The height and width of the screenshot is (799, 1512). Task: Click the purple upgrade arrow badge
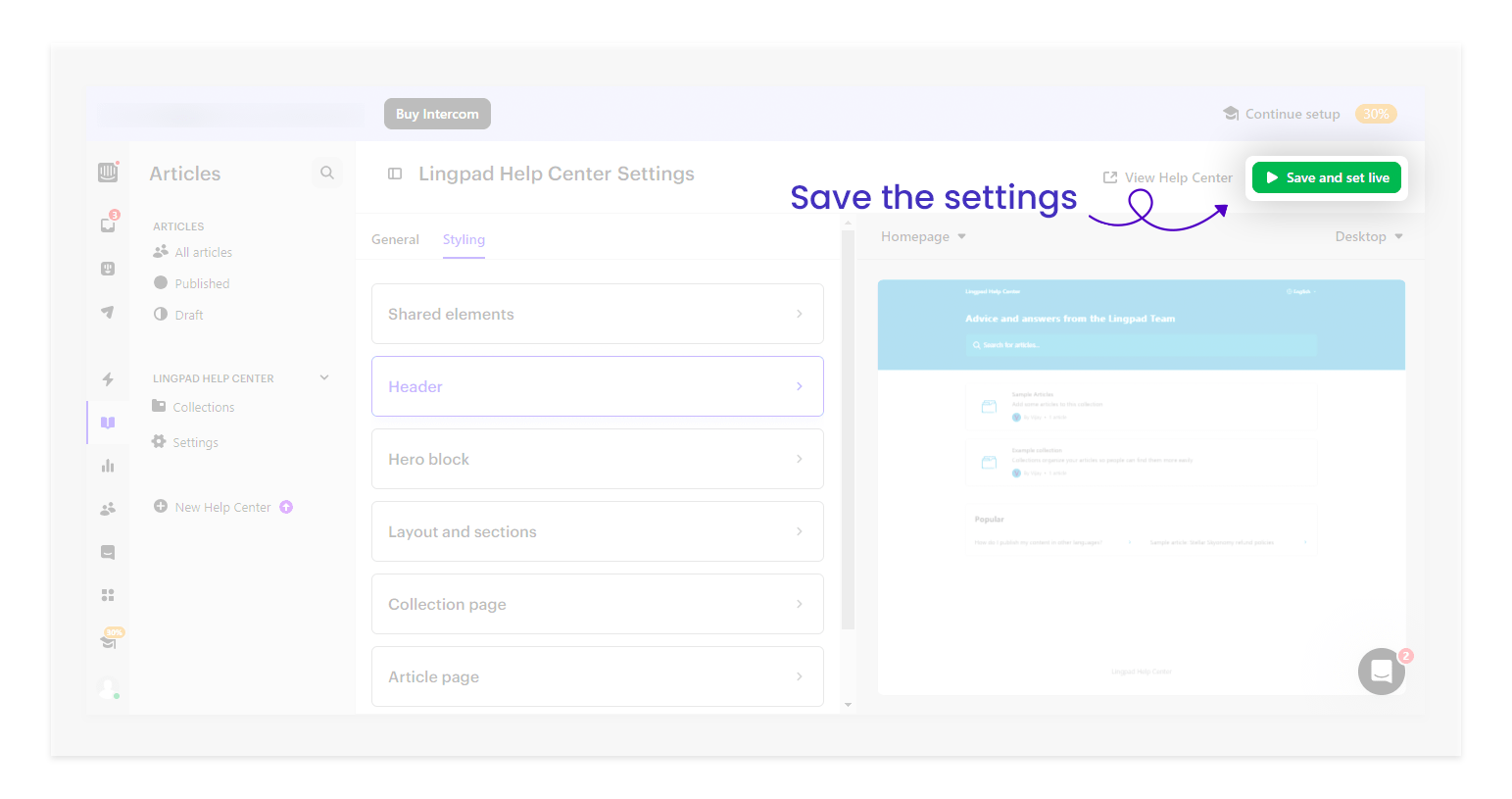click(286, 507)
